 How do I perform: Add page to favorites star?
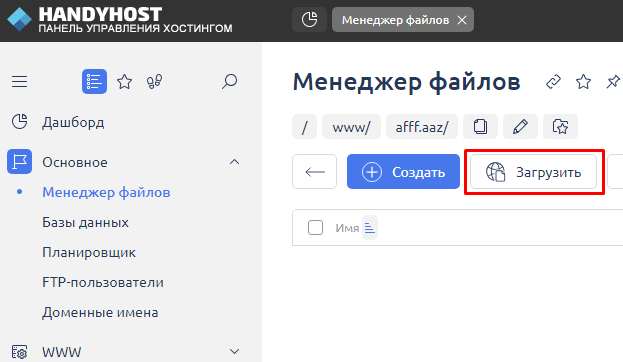(x=583, y=82)
